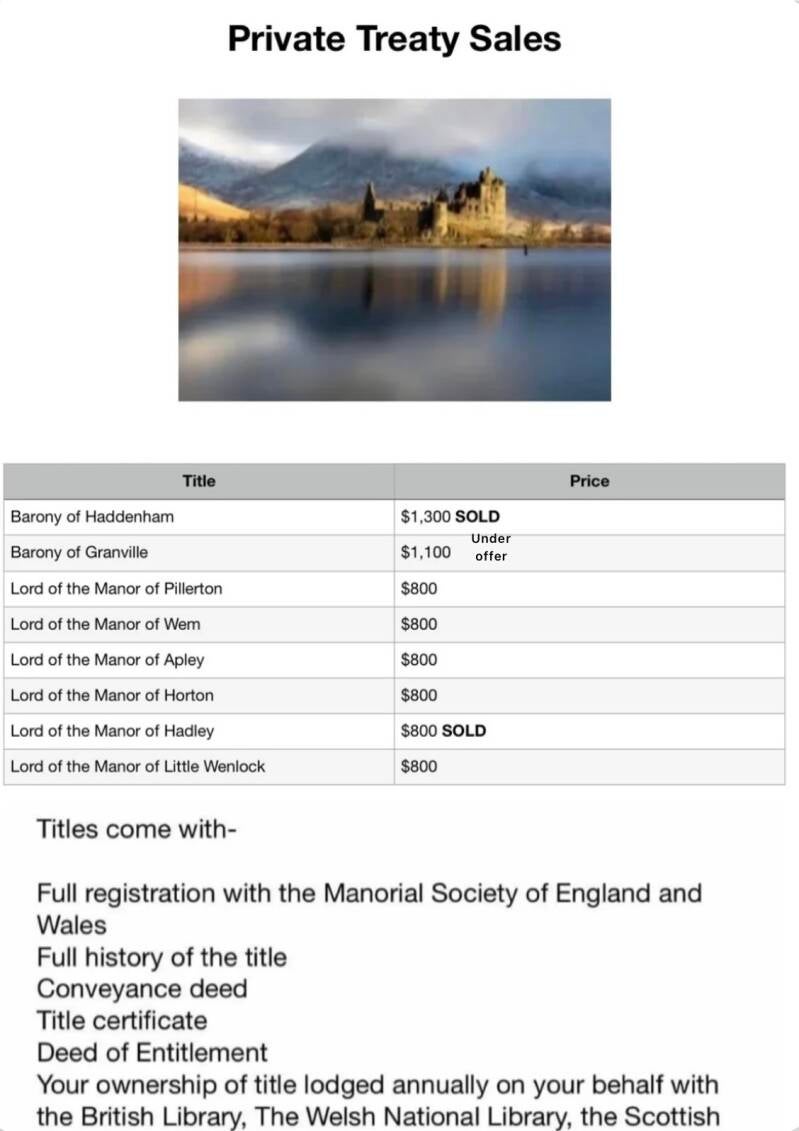The image size is (799, 1131).
Task: Click the castle lake photo
Action: [394, 249]
